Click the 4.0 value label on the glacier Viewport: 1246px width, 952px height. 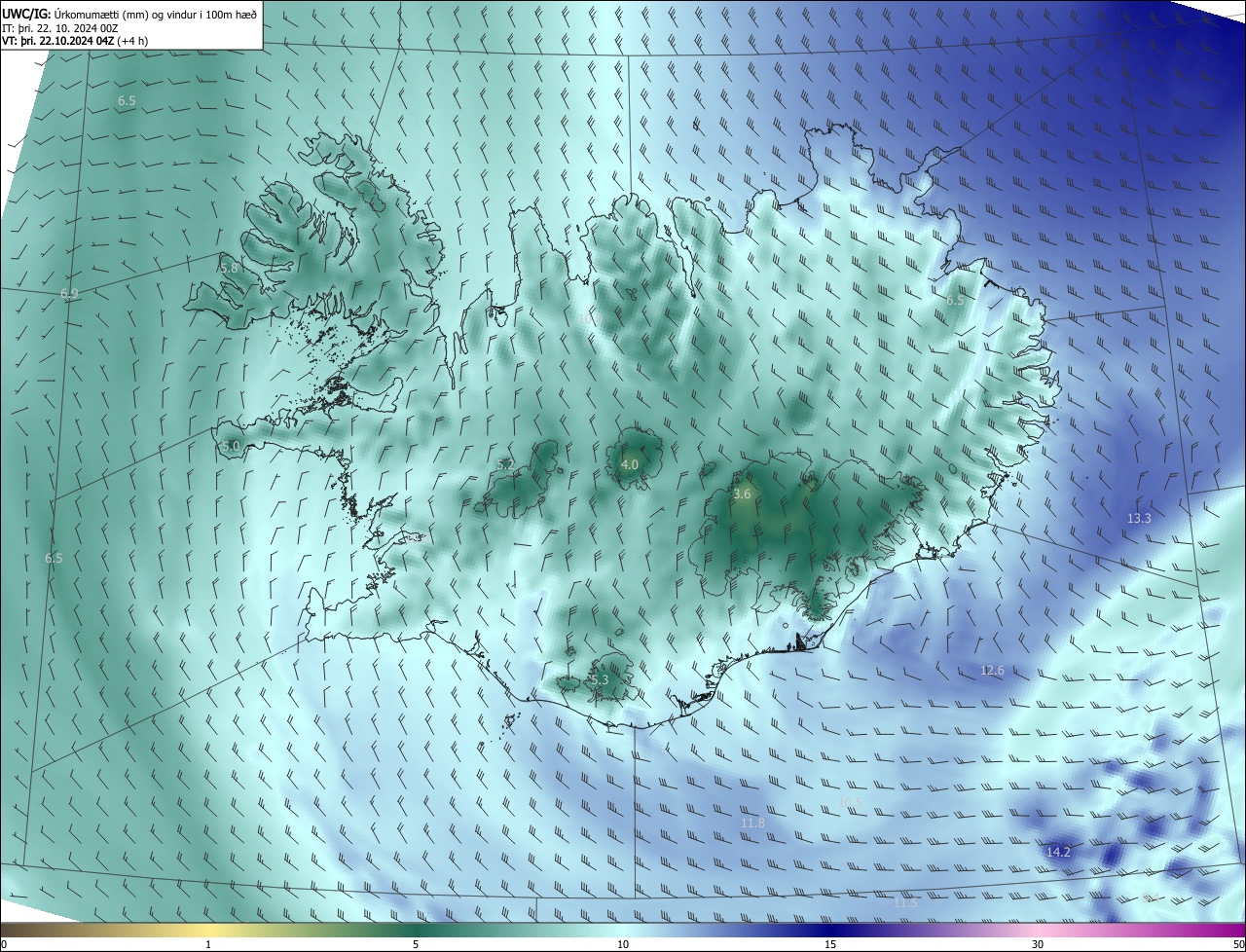click(630, 465)
